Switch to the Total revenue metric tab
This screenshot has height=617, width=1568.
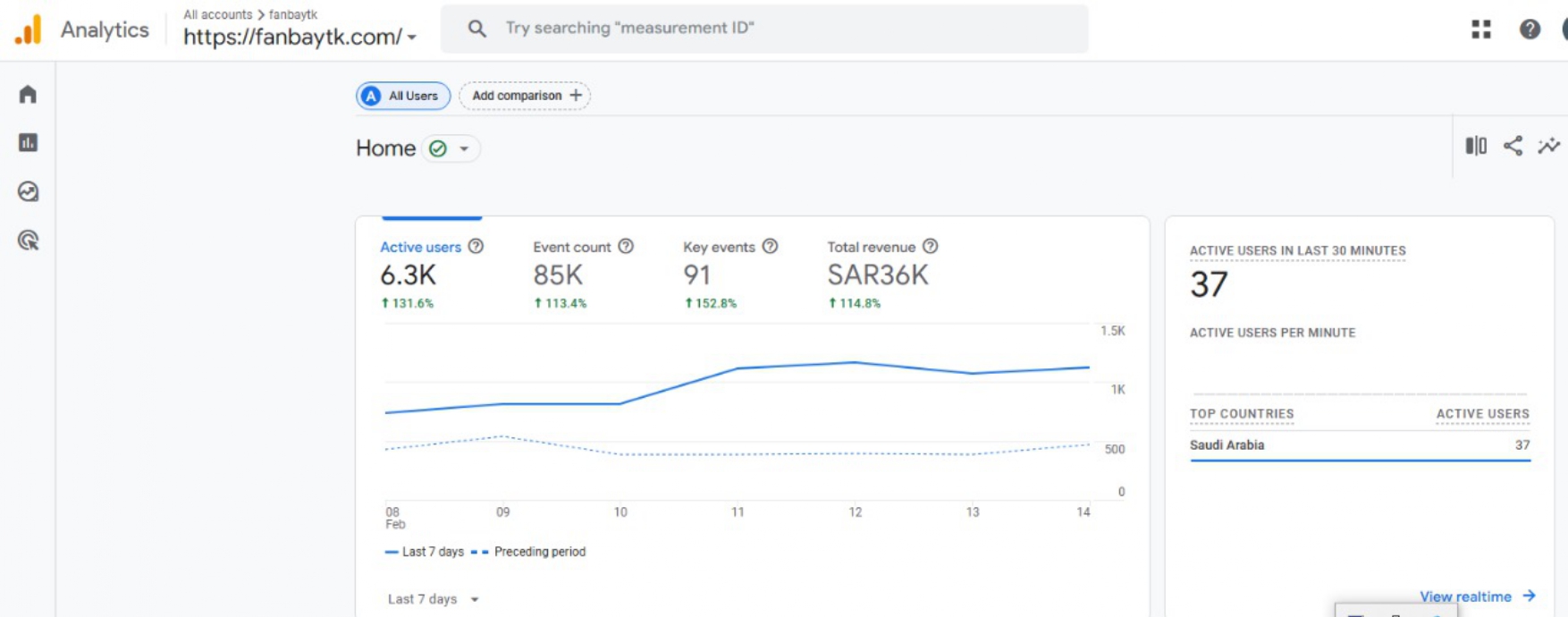tap(871, 247)
